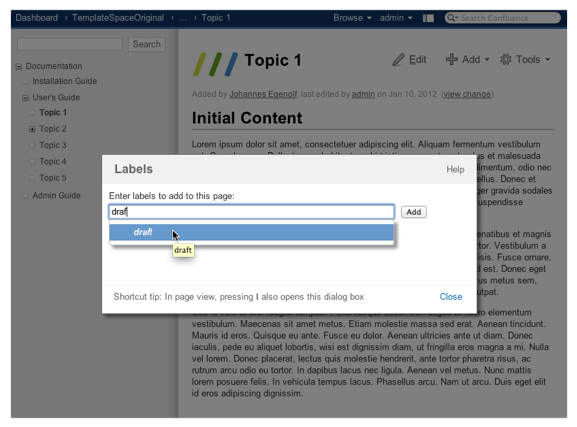This screenshot has height=427, width=577.
Task: Click the plus Add icon
Action: coord(452,59)
